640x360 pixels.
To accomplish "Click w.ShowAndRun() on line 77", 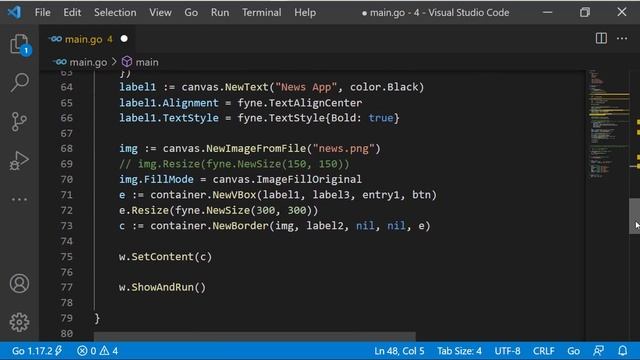I will (162, 287).
